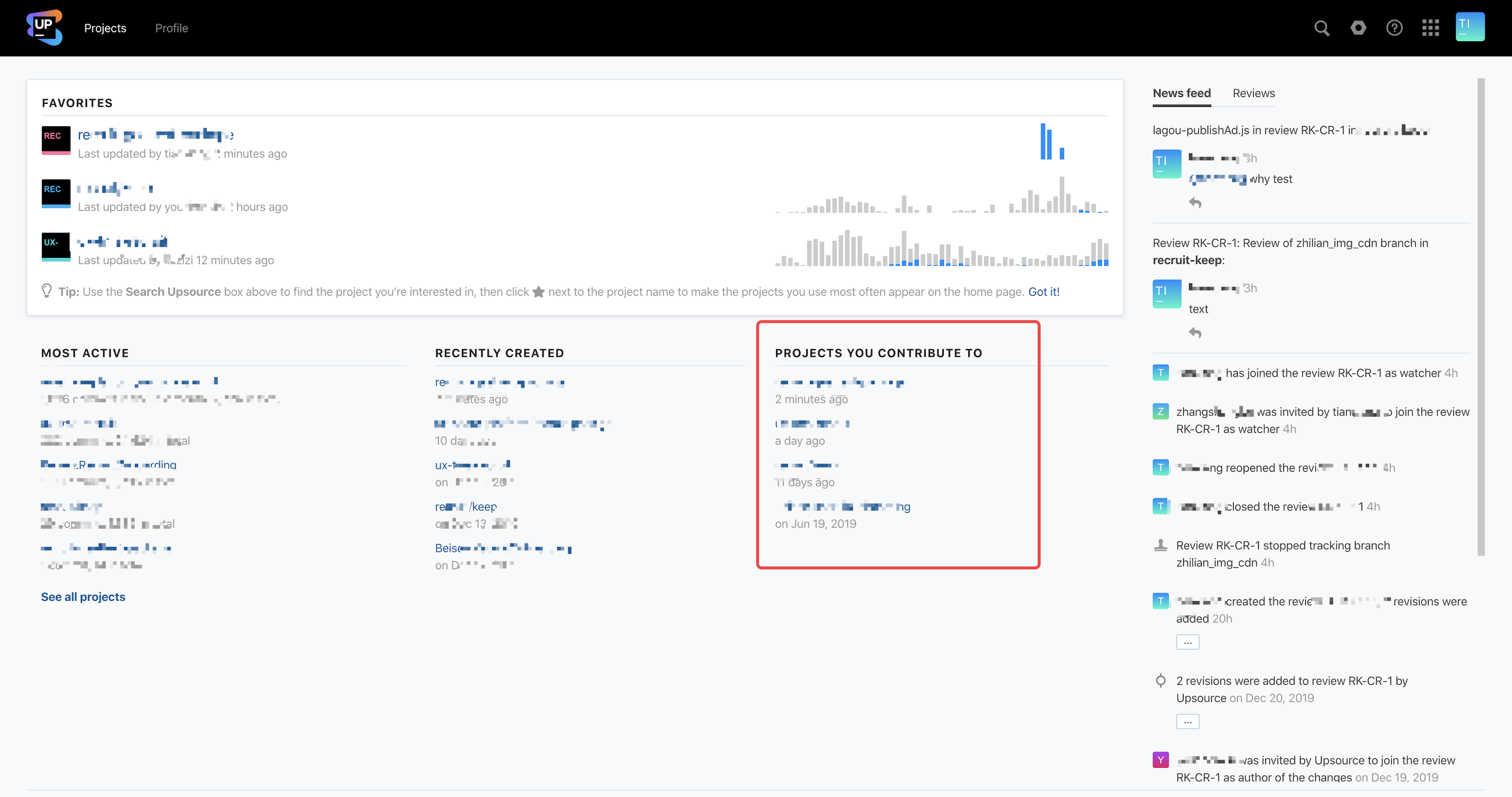Click stamp icon beside stopped tracking branch

[x=1160, y=545]
